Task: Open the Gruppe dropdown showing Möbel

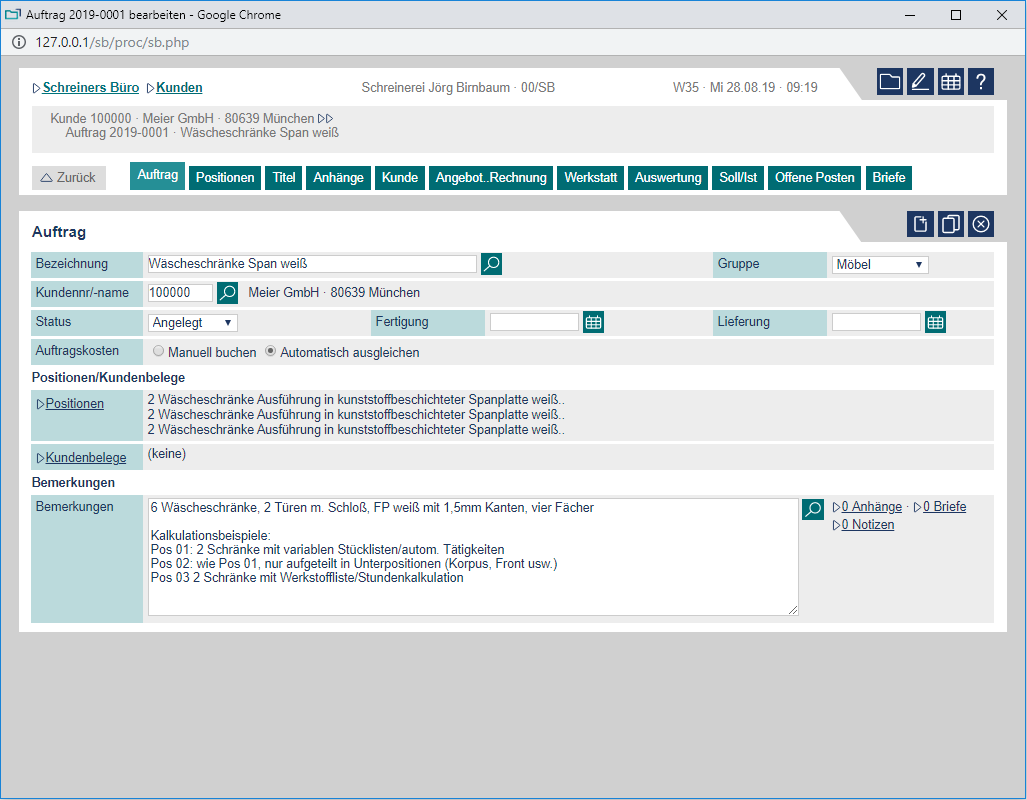Action: click(x=880, y=265)
